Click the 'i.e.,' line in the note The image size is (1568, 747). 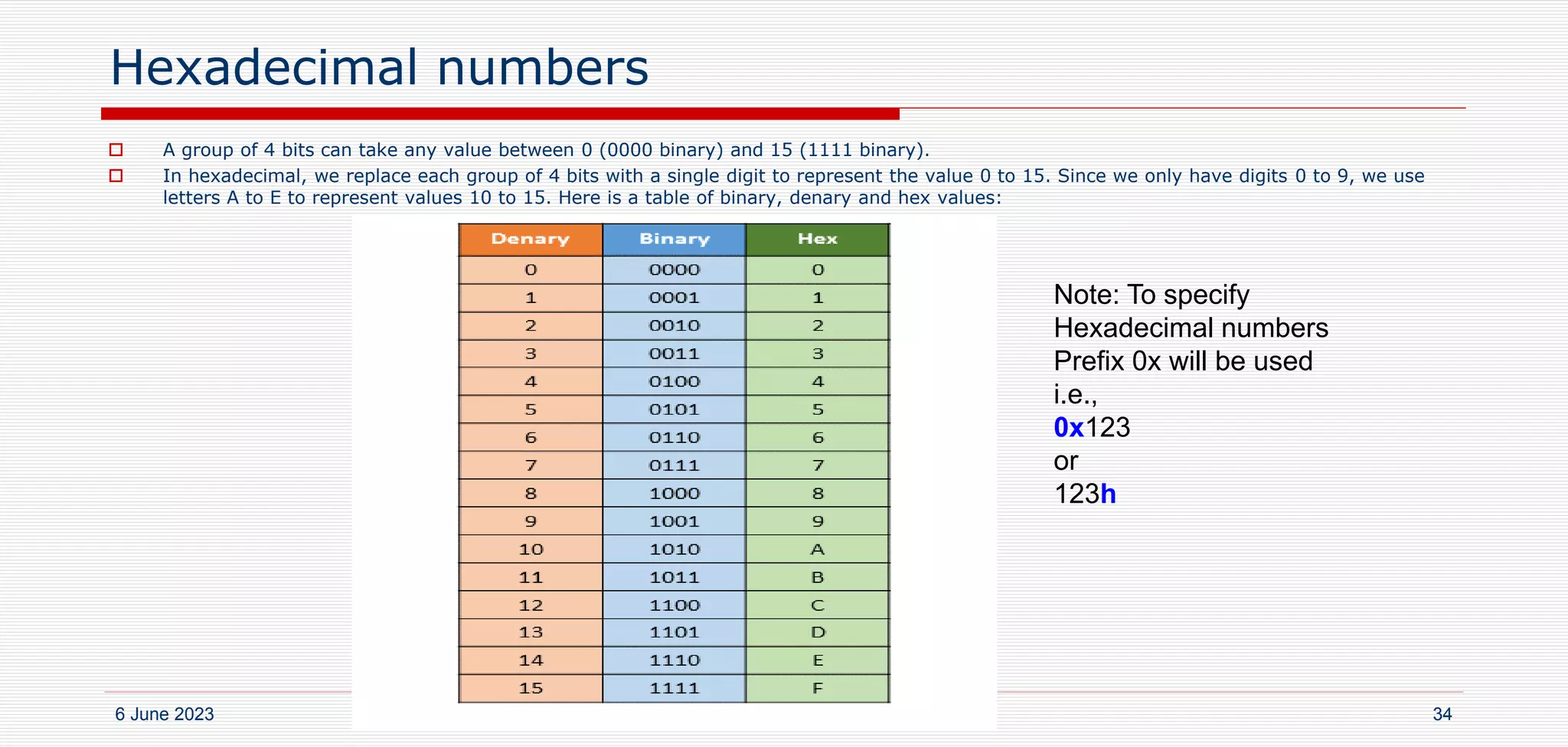click(1076, 395)
